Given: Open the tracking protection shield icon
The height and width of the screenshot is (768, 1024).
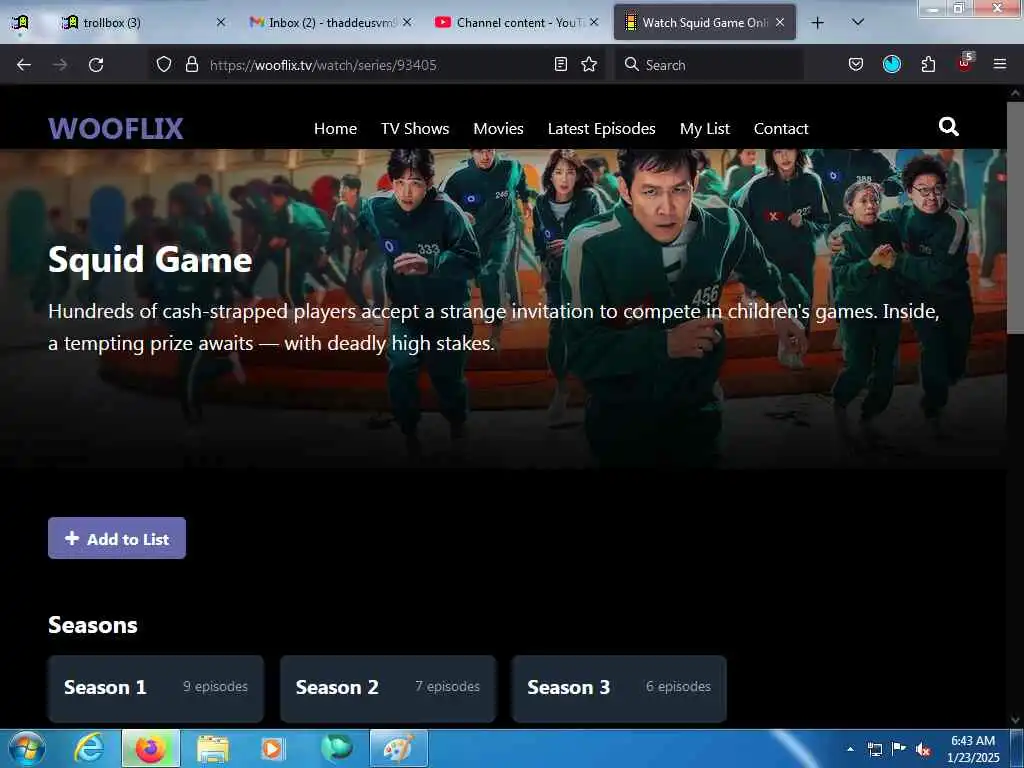Looking at the screenshot, I should pyautogui.click(x=164, y=64).
